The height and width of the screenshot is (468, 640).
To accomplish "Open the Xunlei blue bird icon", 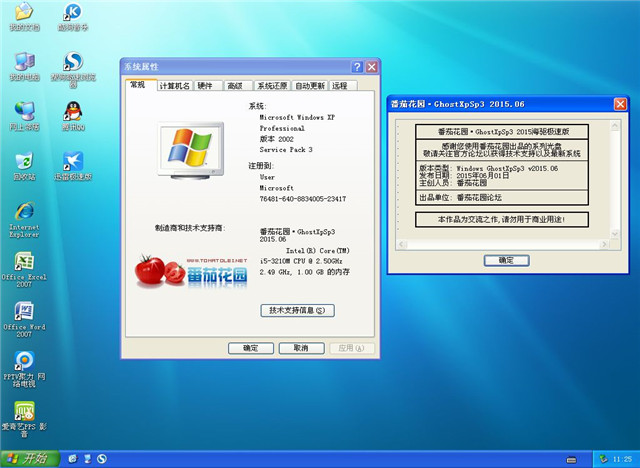I will (72, 161).
